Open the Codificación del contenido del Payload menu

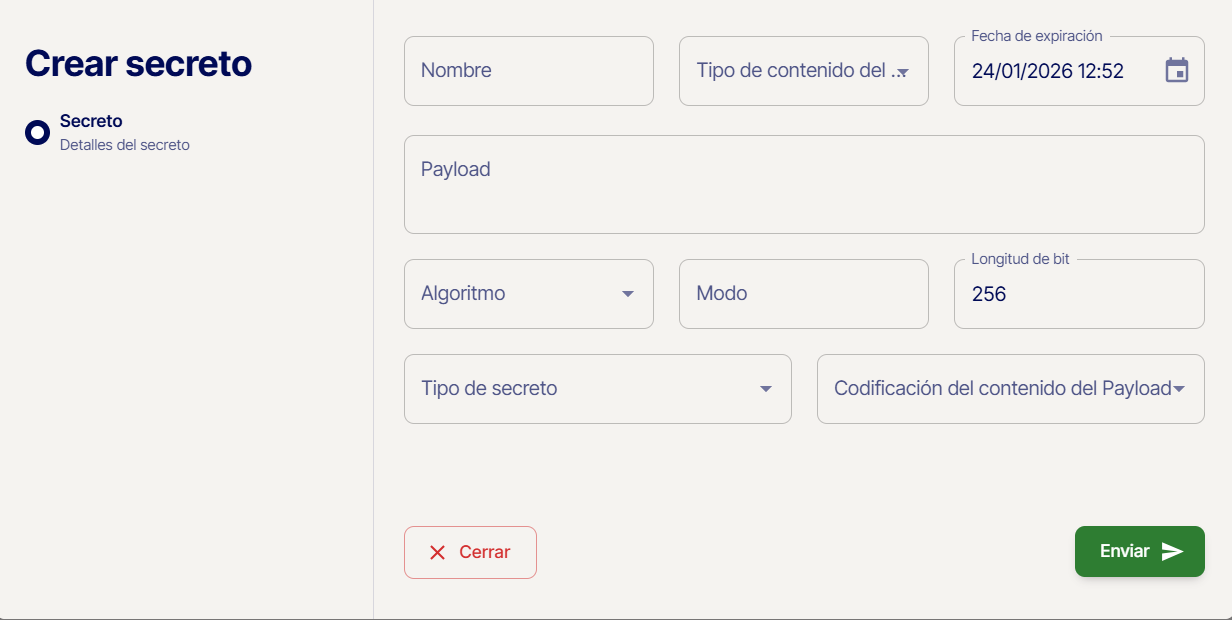[1010, 388]
